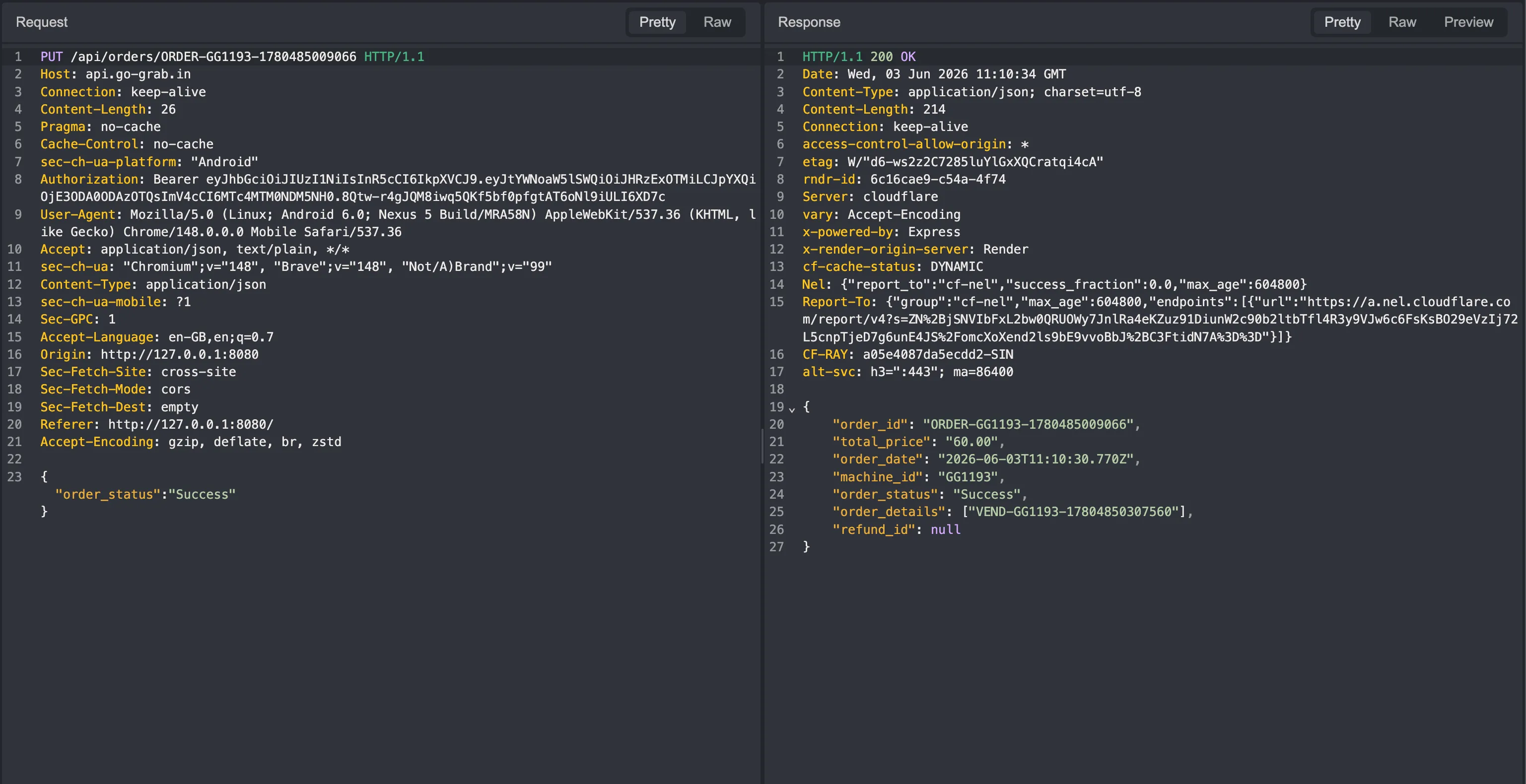1526x784 pixels.
Task: Switch Request view to Raw tab
Action: pyautogui.click(x=717, y=22)
